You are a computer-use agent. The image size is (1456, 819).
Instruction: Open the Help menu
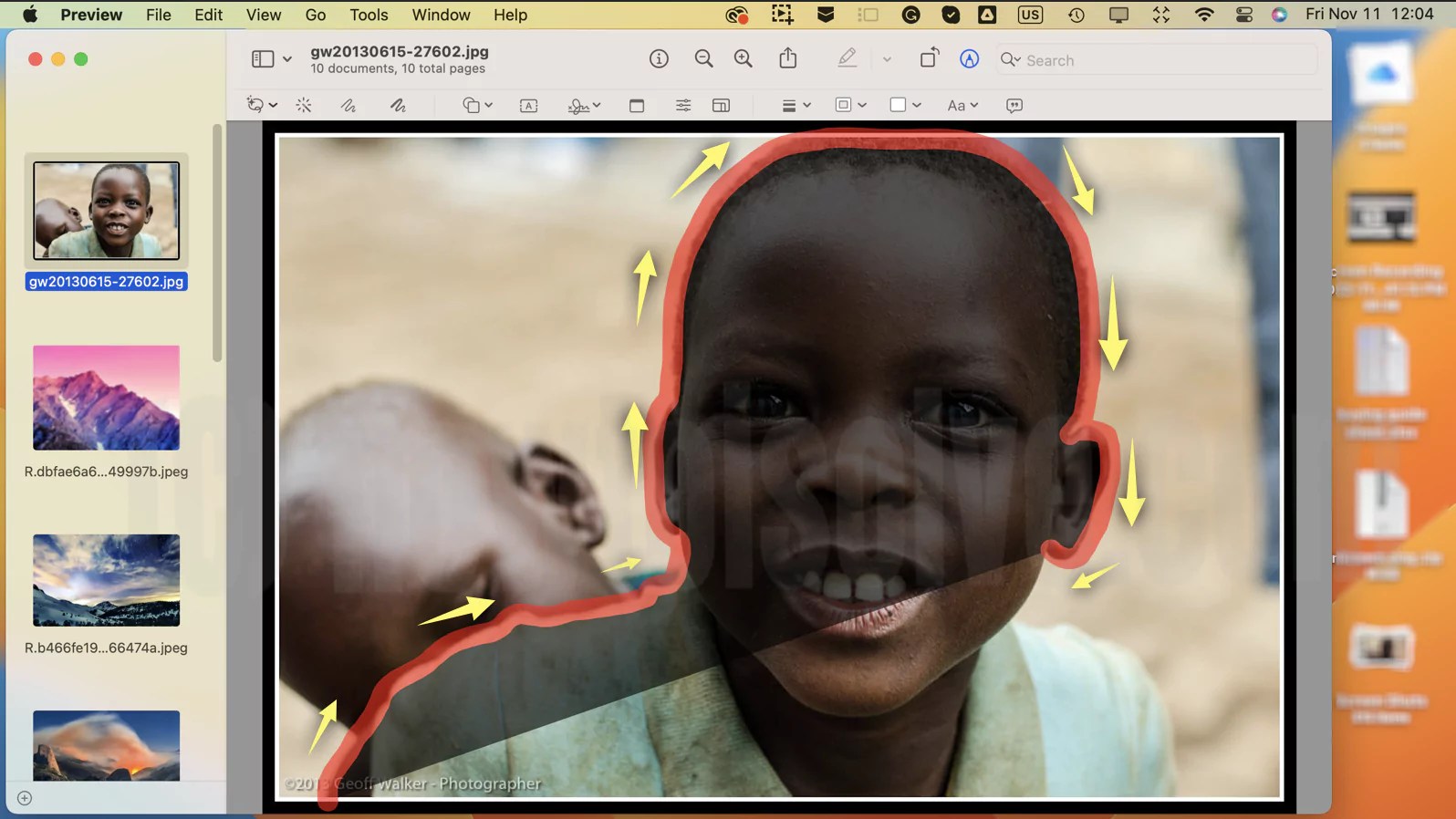[x=510, y=15]
